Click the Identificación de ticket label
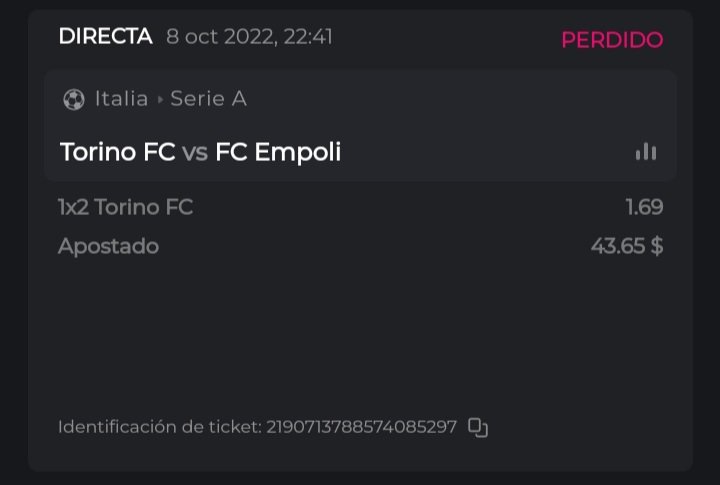The image size is (720, 485). 159,427
